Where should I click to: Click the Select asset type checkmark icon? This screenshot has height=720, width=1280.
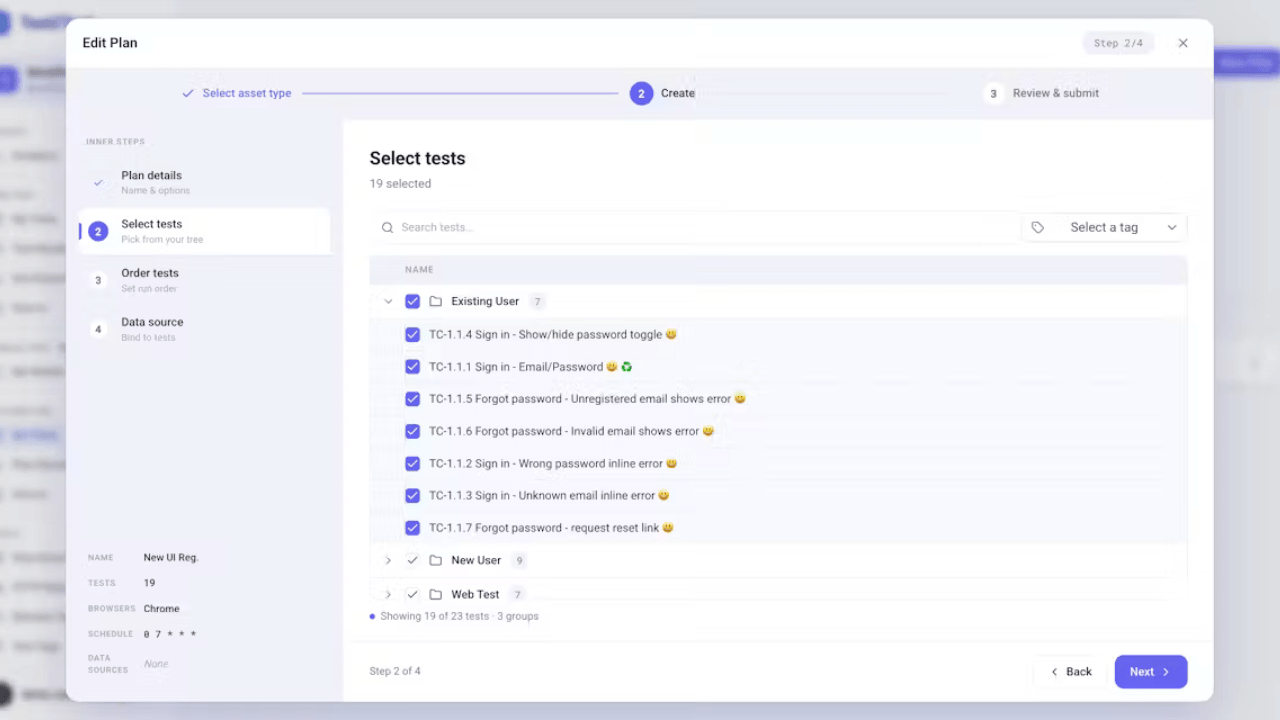[188, 93]
